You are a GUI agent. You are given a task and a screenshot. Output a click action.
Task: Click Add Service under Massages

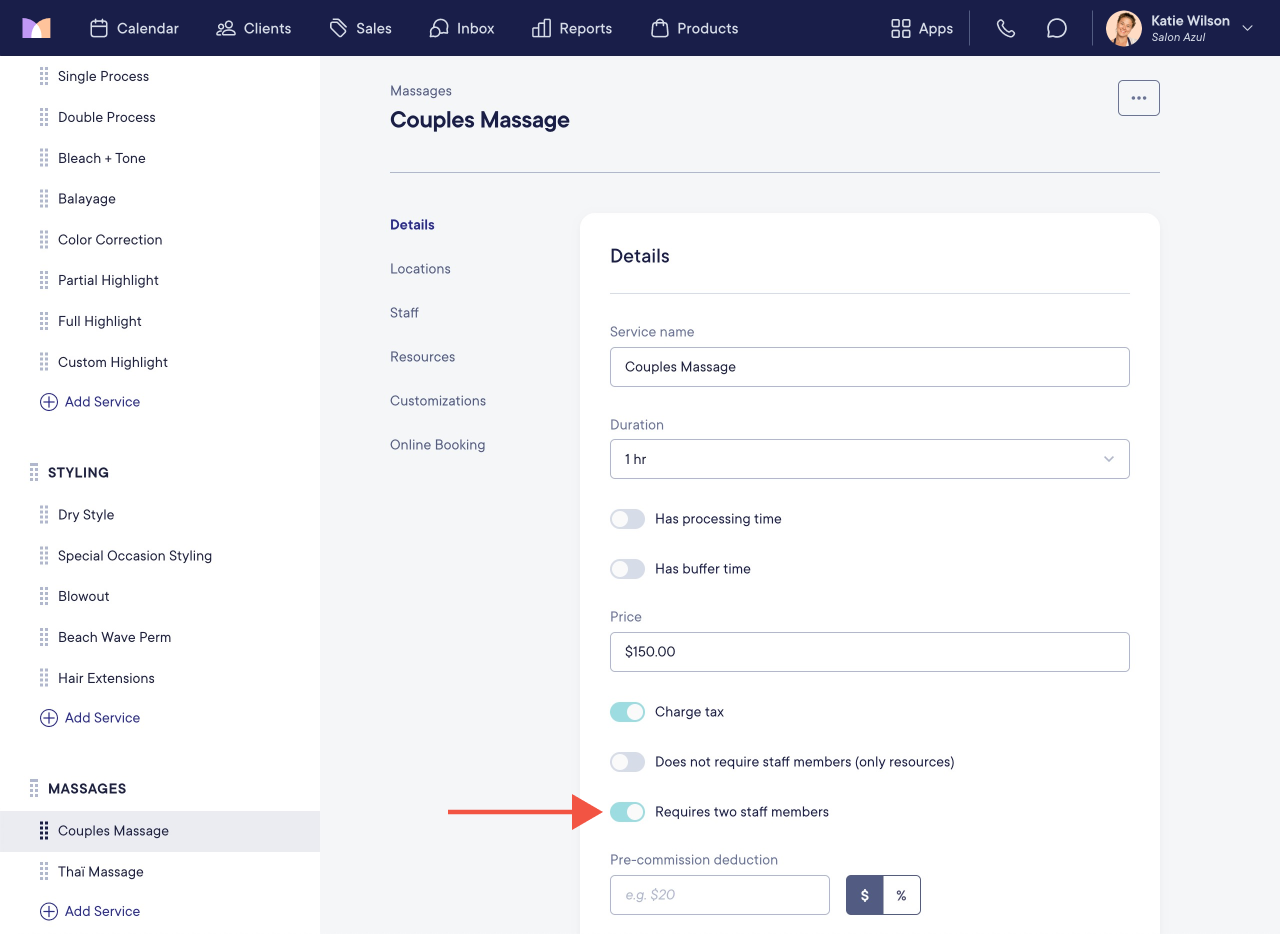tap(90, 911)
